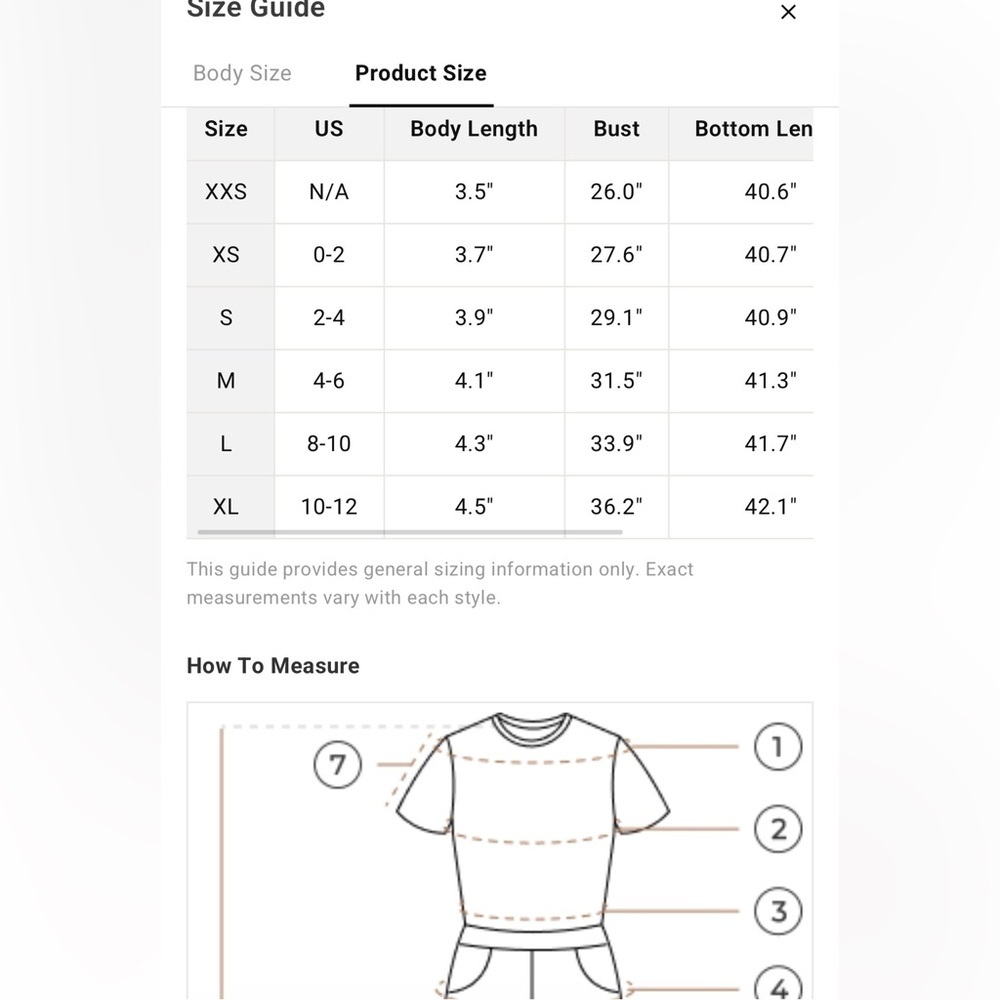This screenshot has width=1000, height=1000.
Task: Close the Size Guide dialog
Action: tap(788, 12)
